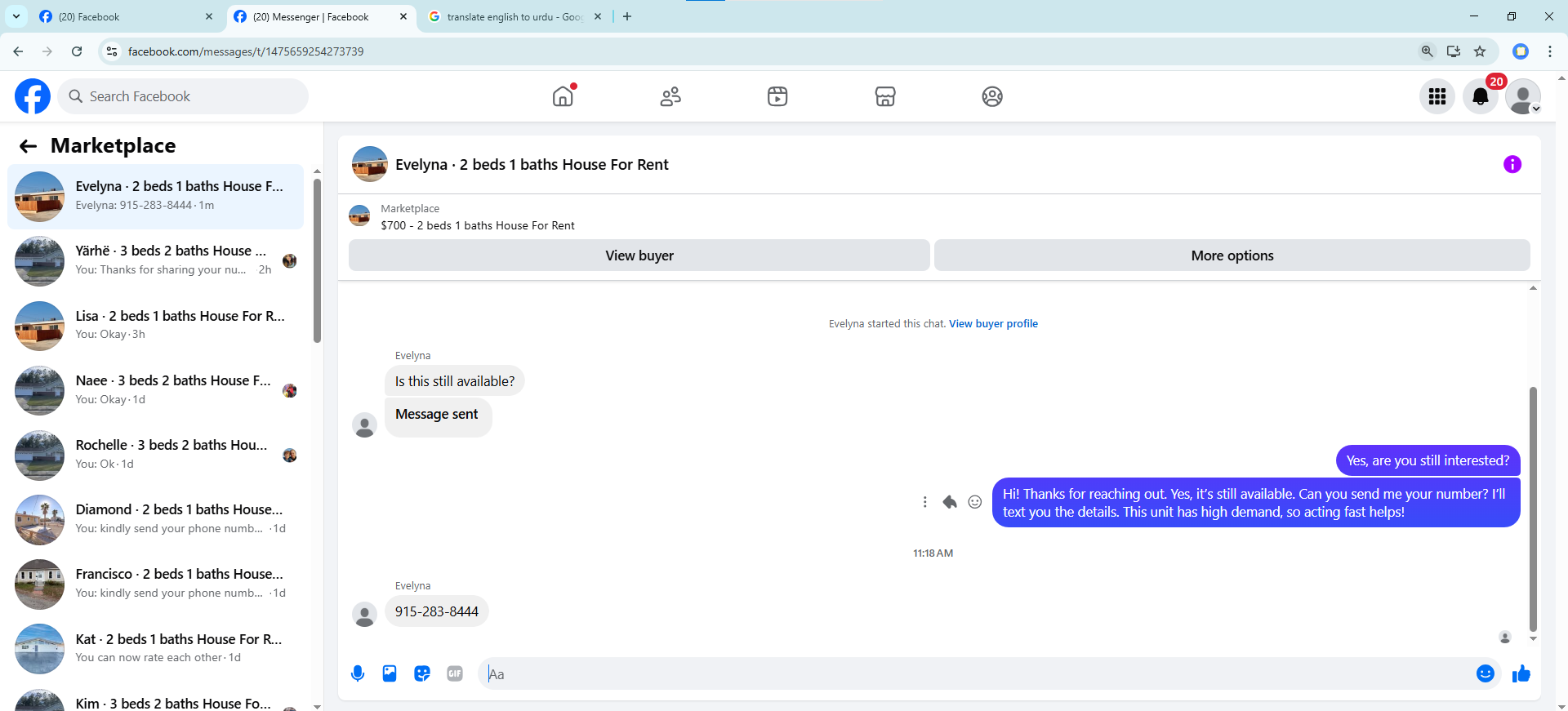Open the browser zoom magnifier icon

(1428, 51)
